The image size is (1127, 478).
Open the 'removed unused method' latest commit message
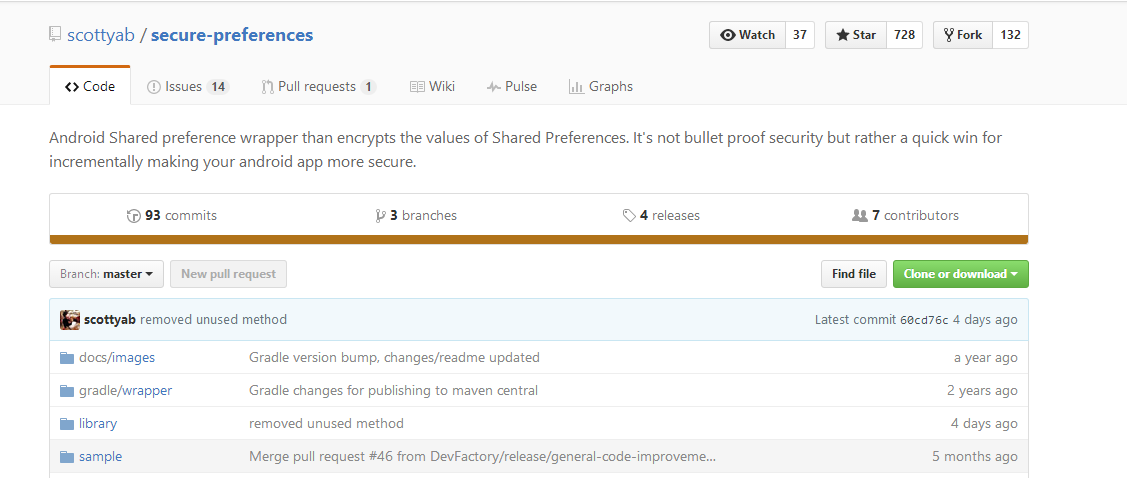tap(213, 320)
